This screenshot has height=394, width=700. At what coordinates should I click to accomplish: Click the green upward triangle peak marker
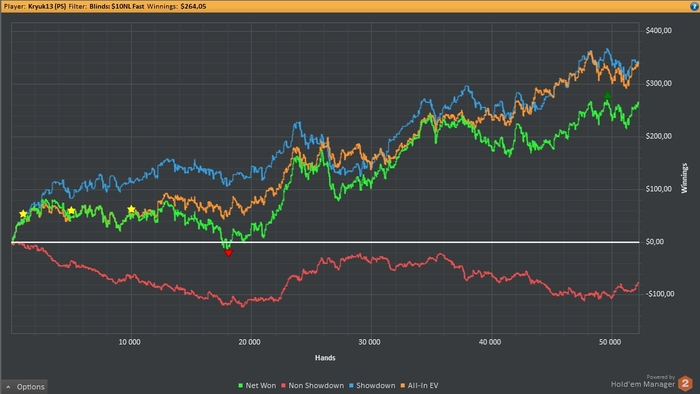tap(607, 95)
